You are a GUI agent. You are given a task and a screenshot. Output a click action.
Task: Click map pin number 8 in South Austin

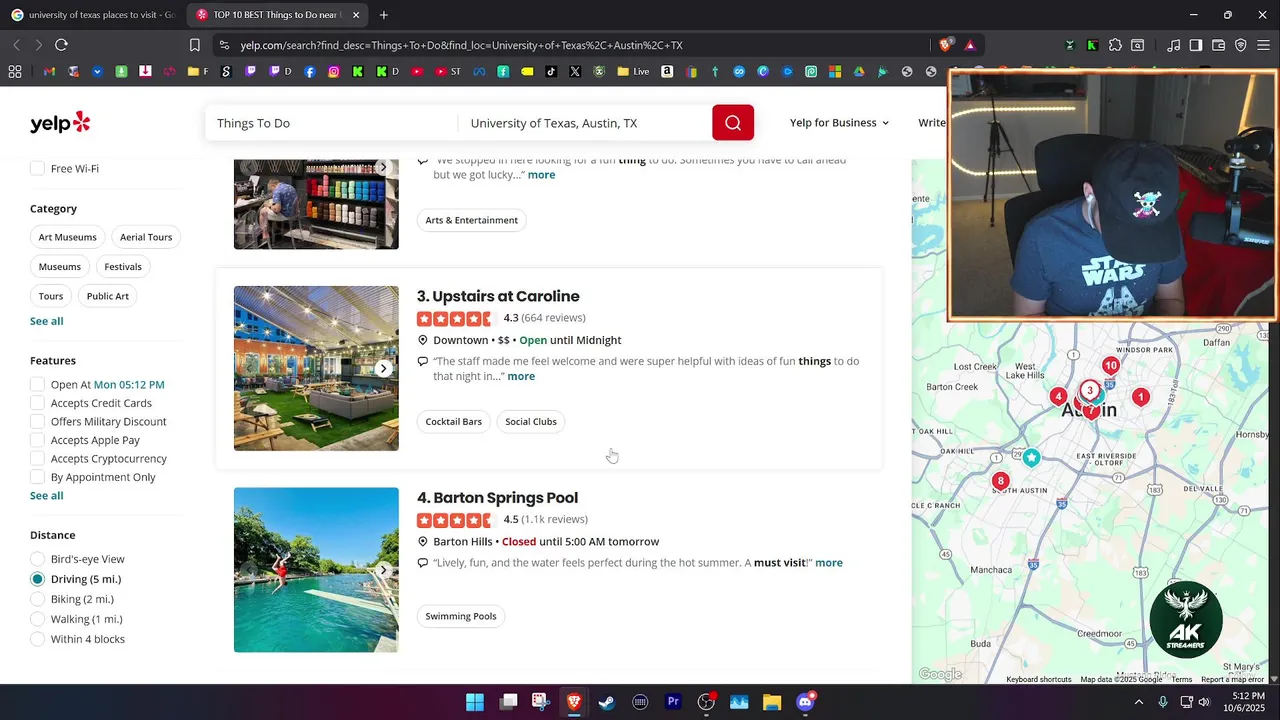[x=1000, y=481]
